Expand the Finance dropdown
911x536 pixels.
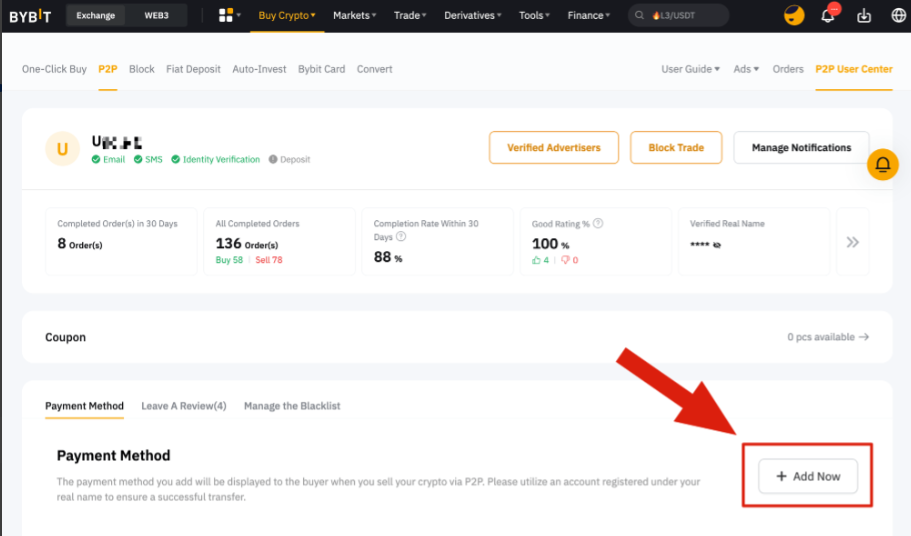click(x=589, y=16)
